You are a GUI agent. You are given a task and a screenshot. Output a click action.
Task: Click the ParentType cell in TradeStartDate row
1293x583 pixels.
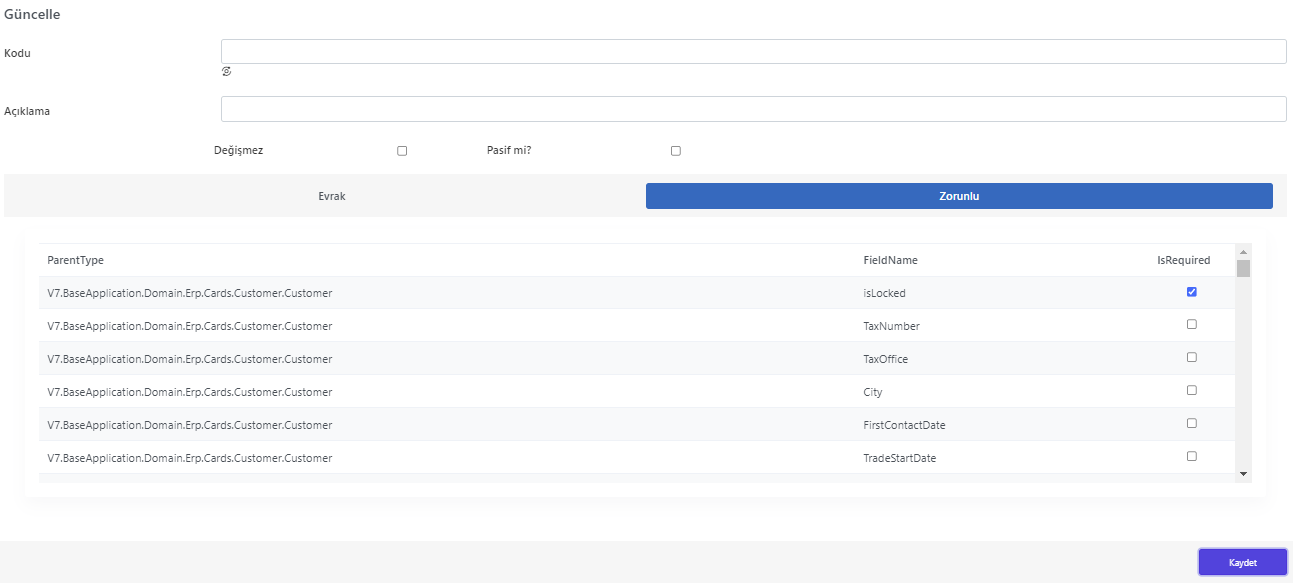[x=190, y=458]
